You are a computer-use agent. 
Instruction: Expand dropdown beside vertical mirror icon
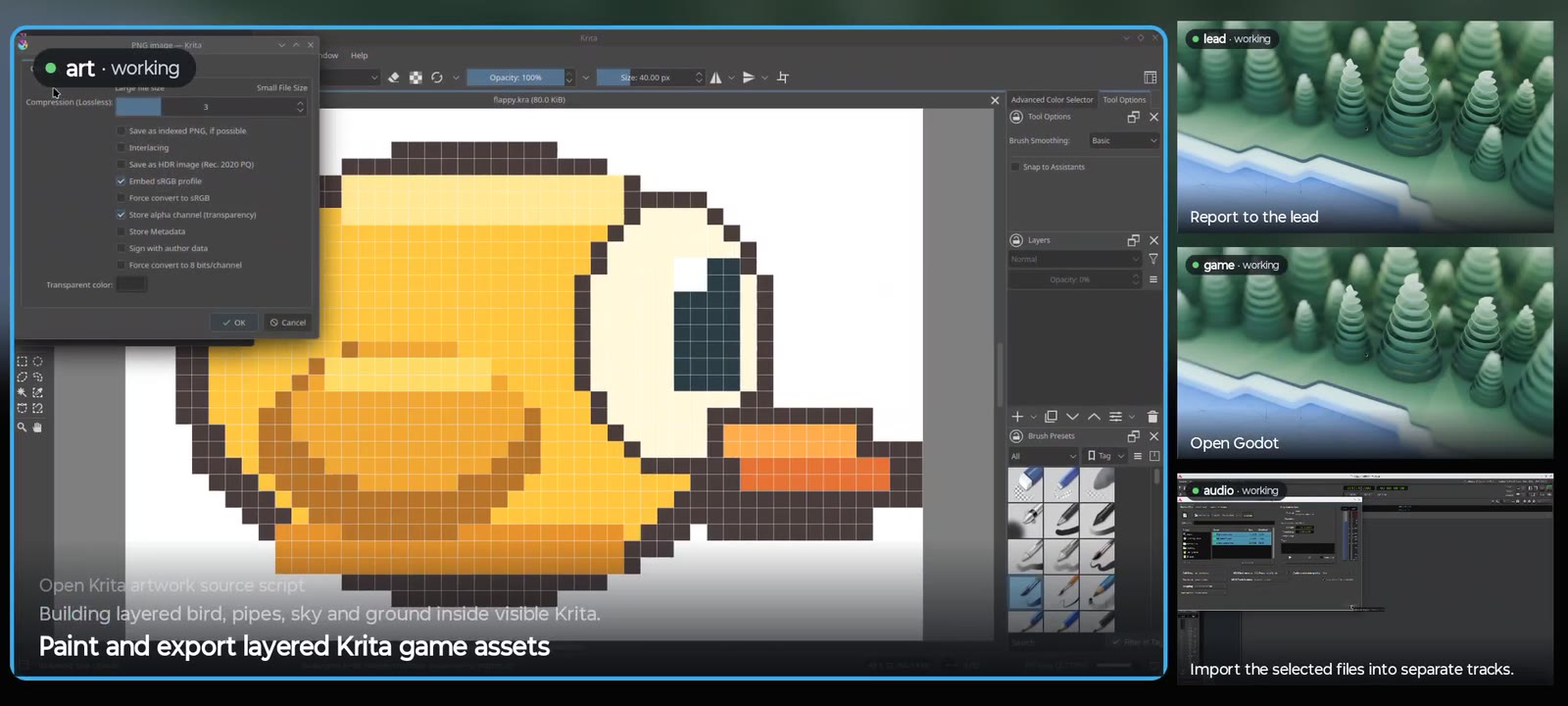coord(762,77)
